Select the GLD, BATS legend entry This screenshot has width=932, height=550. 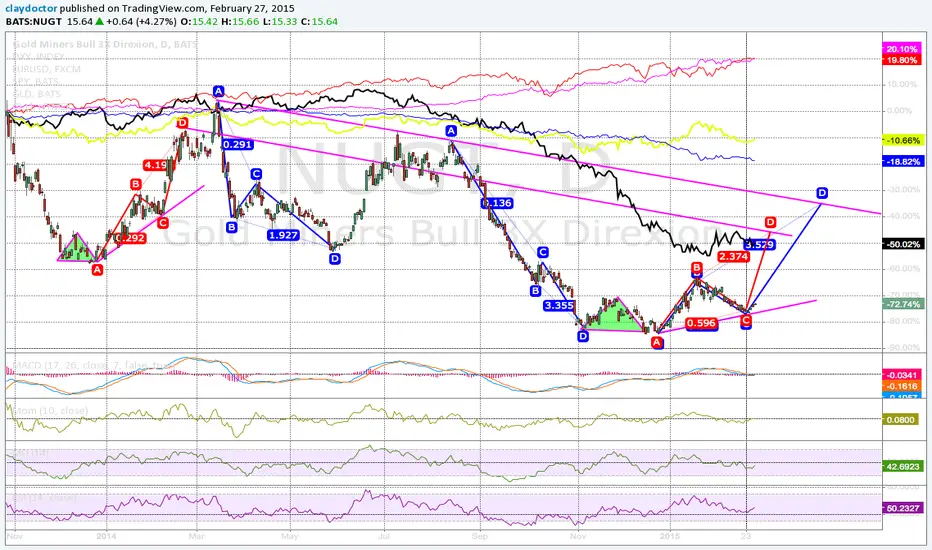click(37, 94)
